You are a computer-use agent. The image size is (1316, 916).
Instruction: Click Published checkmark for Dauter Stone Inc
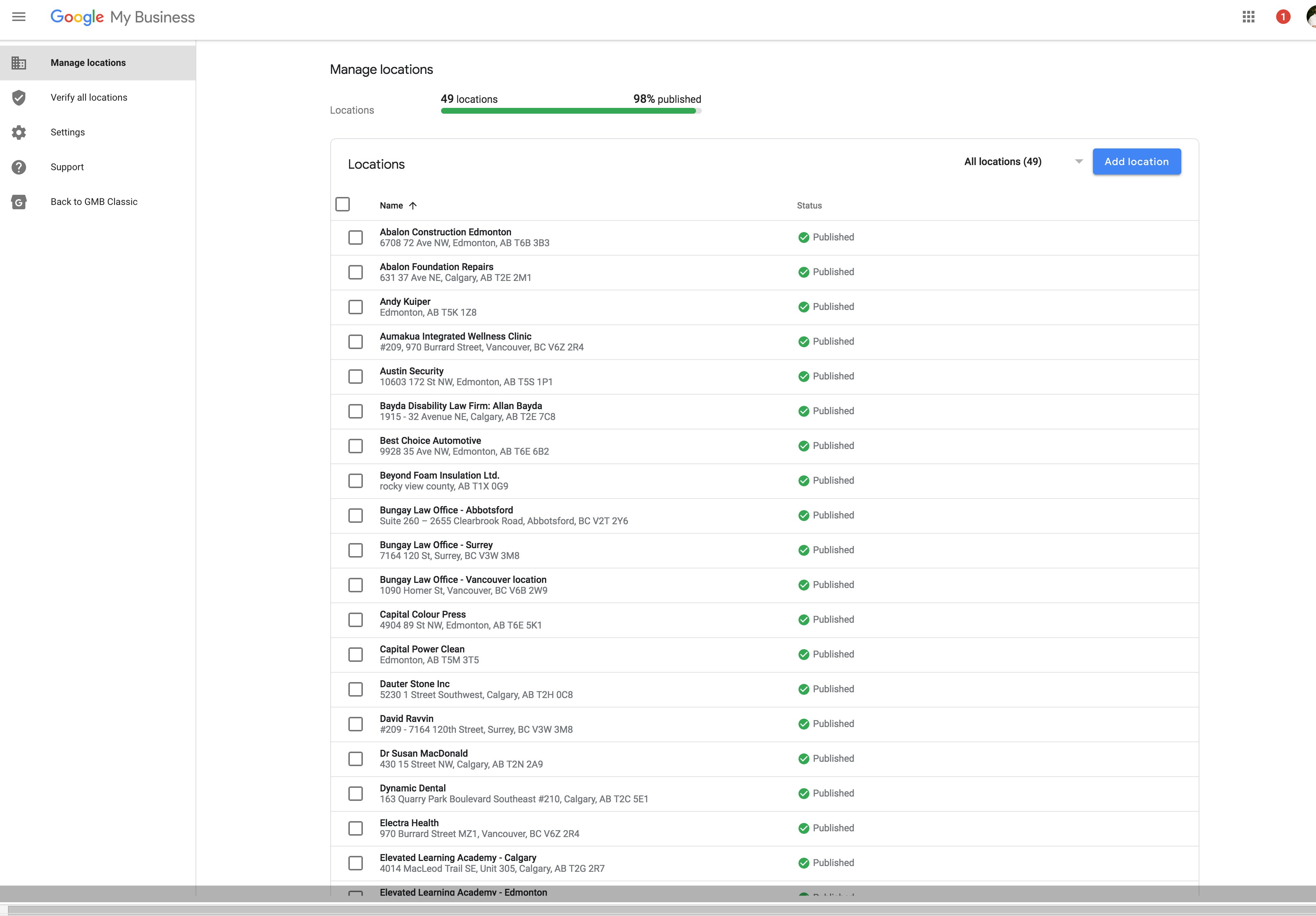tap(804, 689)
